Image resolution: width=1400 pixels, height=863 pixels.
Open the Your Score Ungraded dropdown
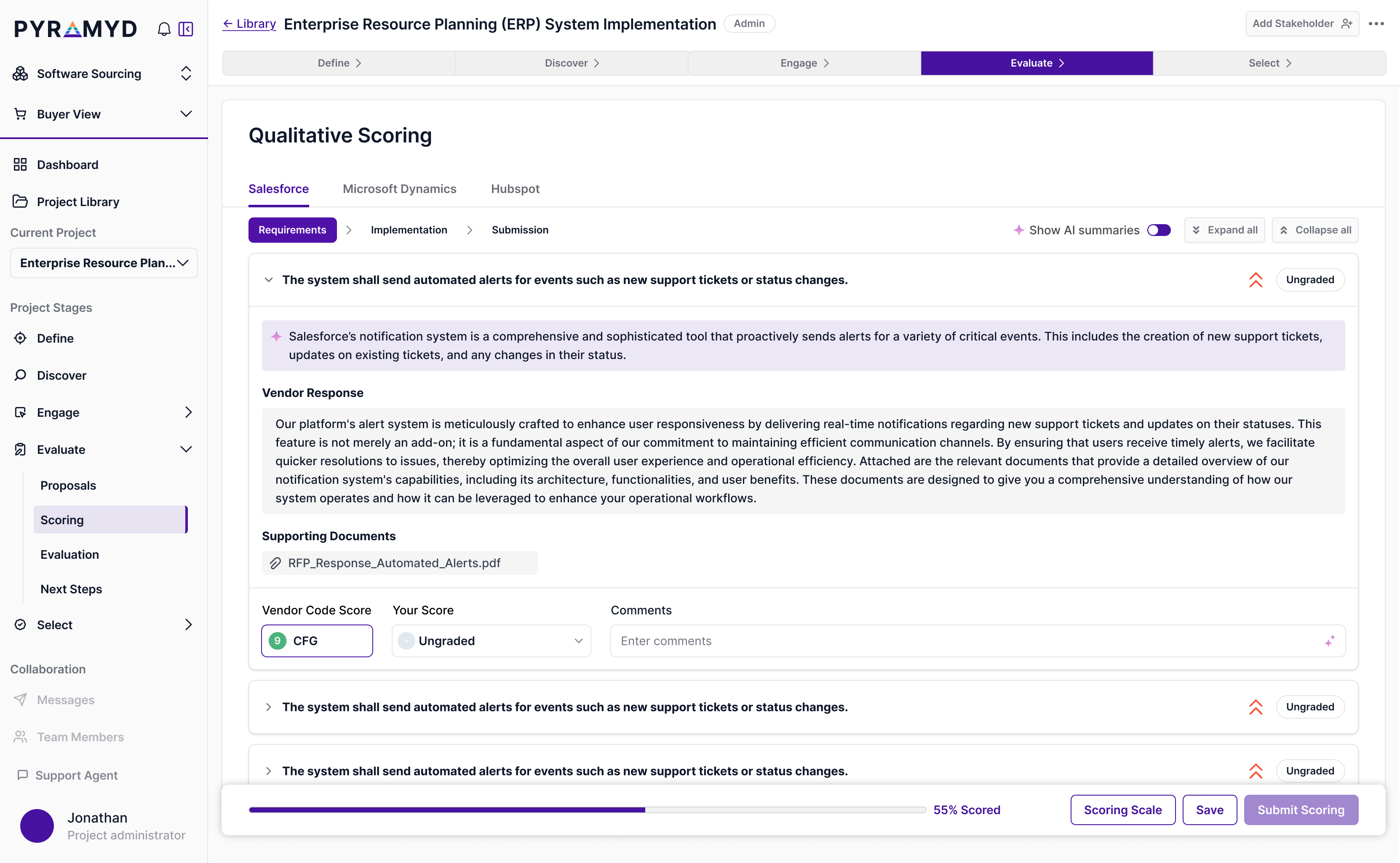point(491,641)
